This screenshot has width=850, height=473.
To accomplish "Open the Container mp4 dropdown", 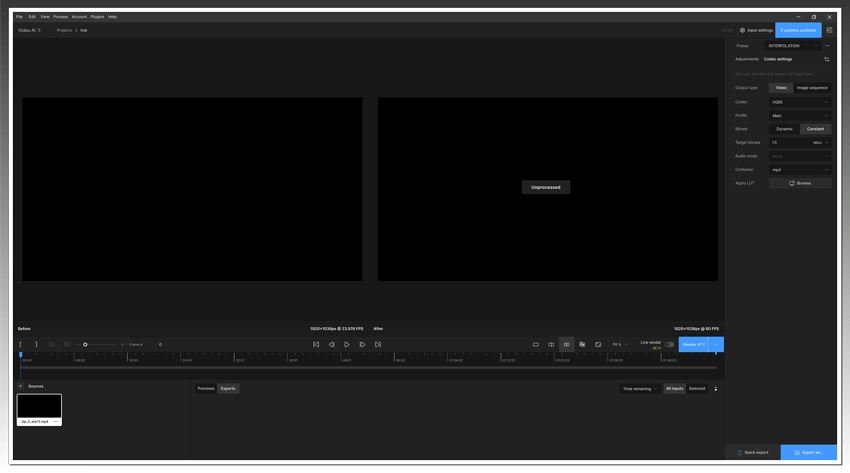I will [x=800, y=170].
